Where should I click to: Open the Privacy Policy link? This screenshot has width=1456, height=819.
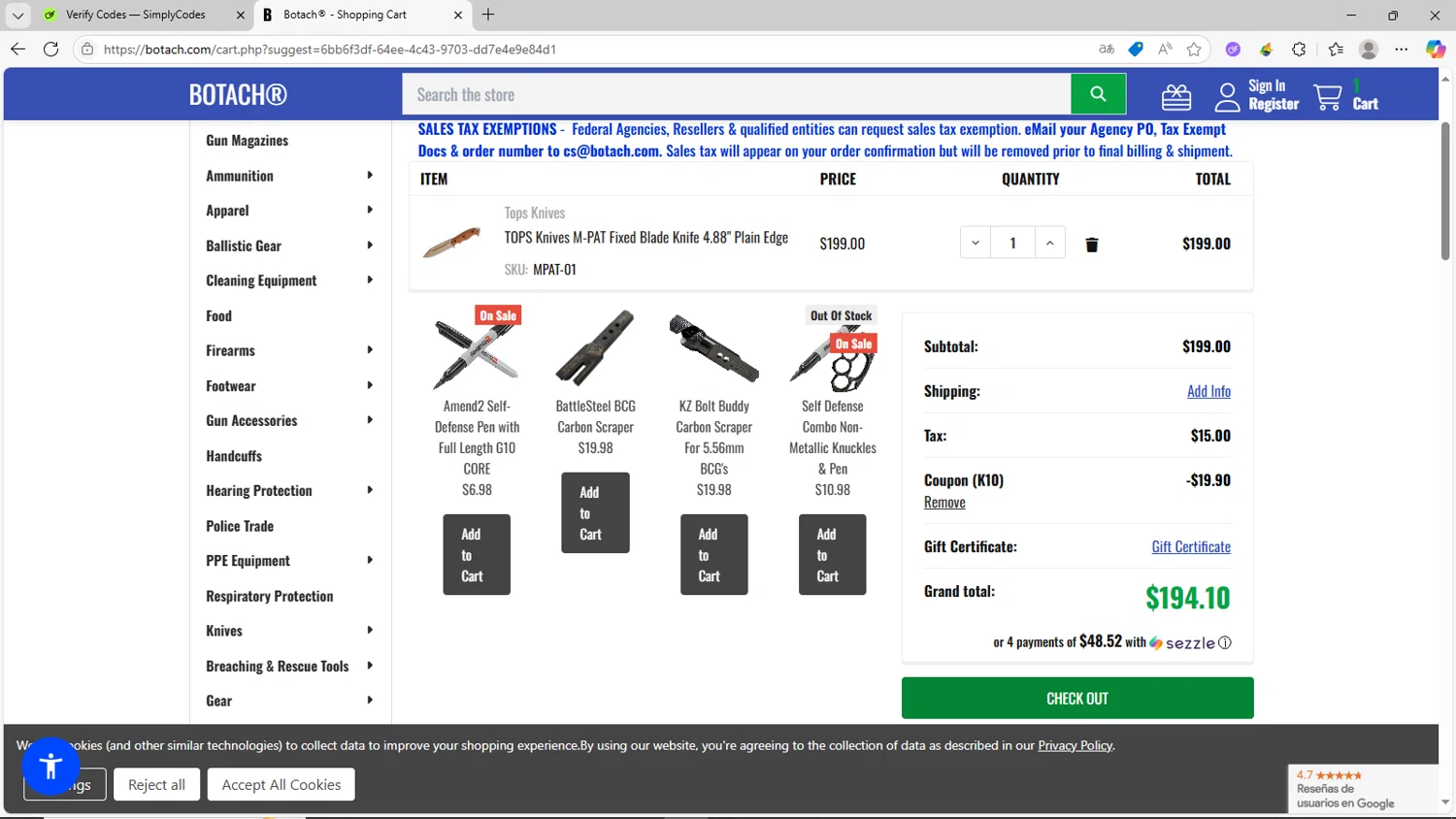tap(1075, 745)
